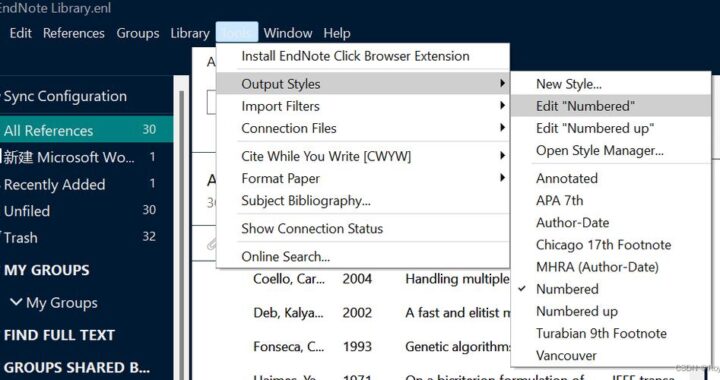Select the Deb, Kalya... 2002 reference
The width and height of the screenshot is (720, 380).
288,313
